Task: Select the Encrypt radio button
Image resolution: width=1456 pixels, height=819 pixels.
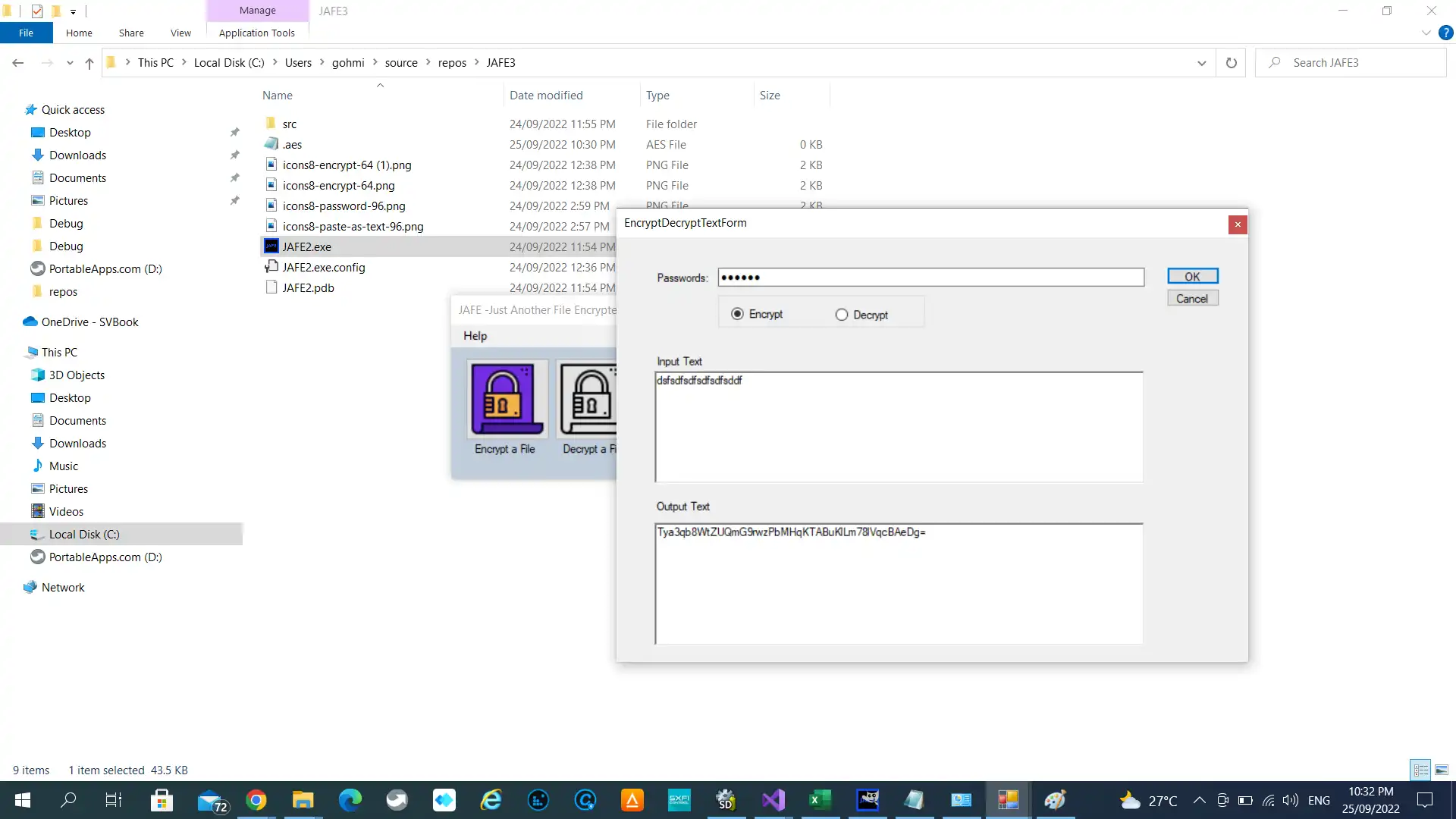Action: (x=738, y=313)
